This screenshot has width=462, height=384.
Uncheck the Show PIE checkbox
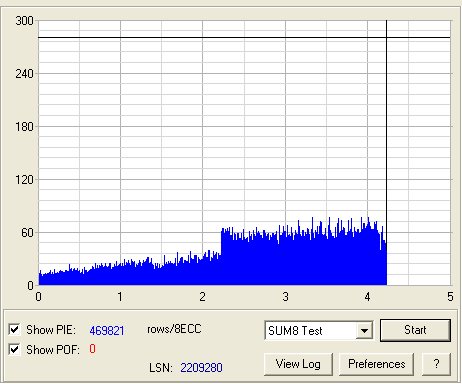coord(14,329)
